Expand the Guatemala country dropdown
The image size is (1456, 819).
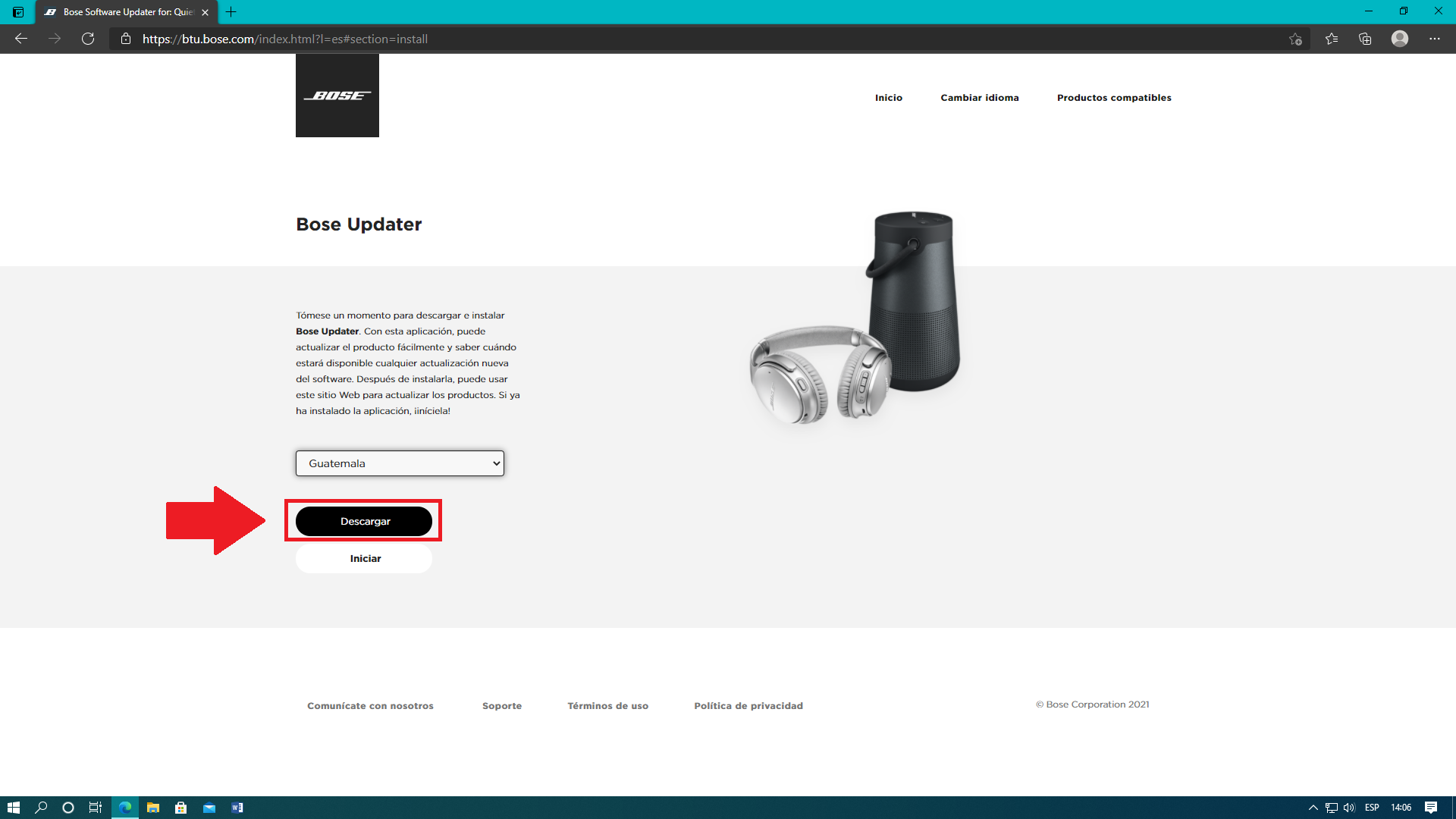click(x=400, y=463)
